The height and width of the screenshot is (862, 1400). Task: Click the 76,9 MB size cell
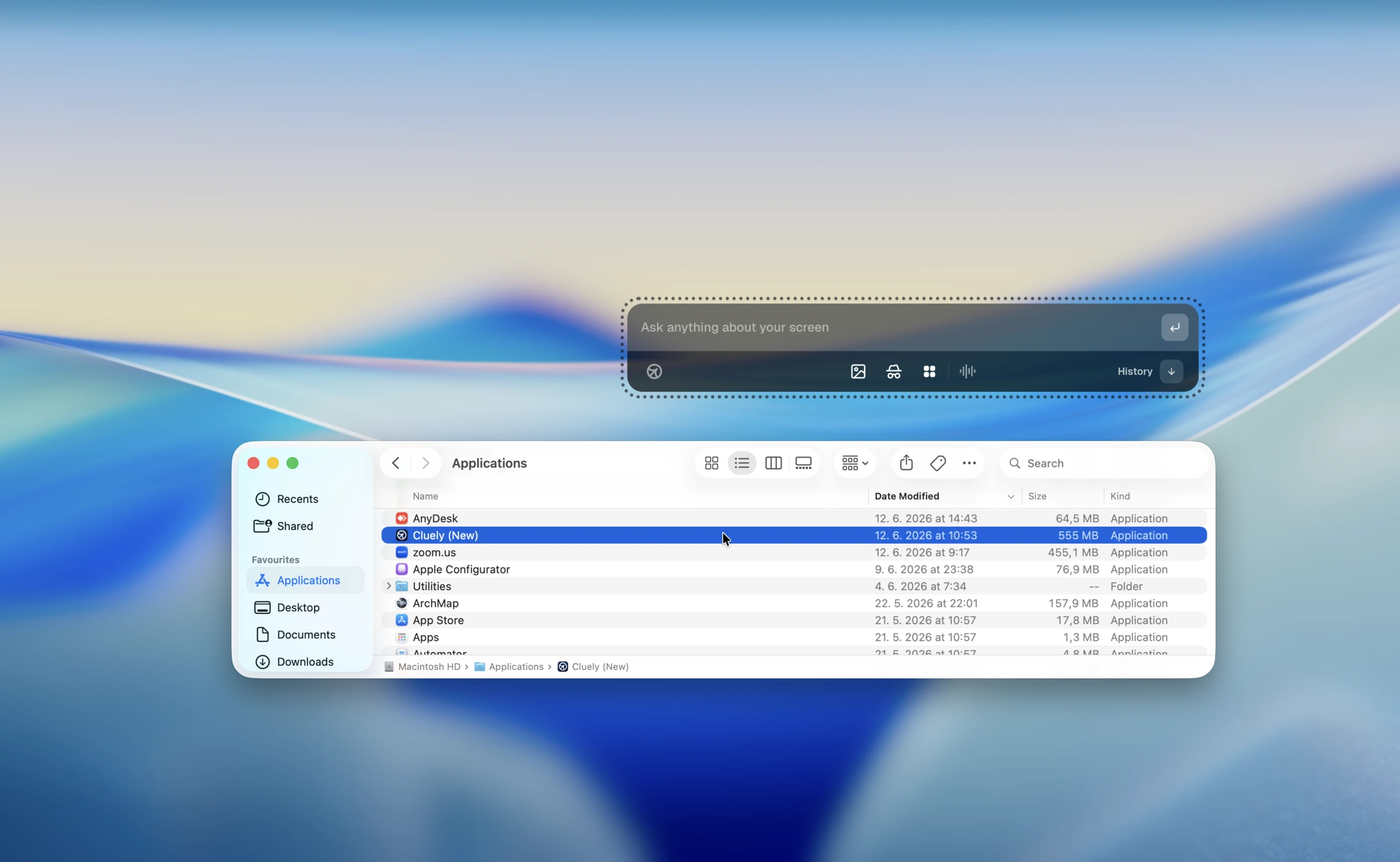pyautogui.click(x=1077, y=569)
